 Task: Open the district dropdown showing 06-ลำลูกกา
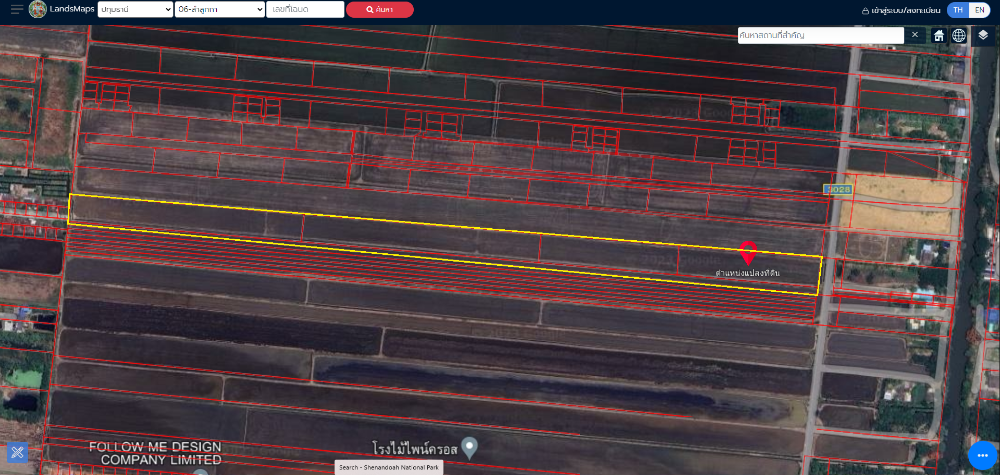[220, 10]
